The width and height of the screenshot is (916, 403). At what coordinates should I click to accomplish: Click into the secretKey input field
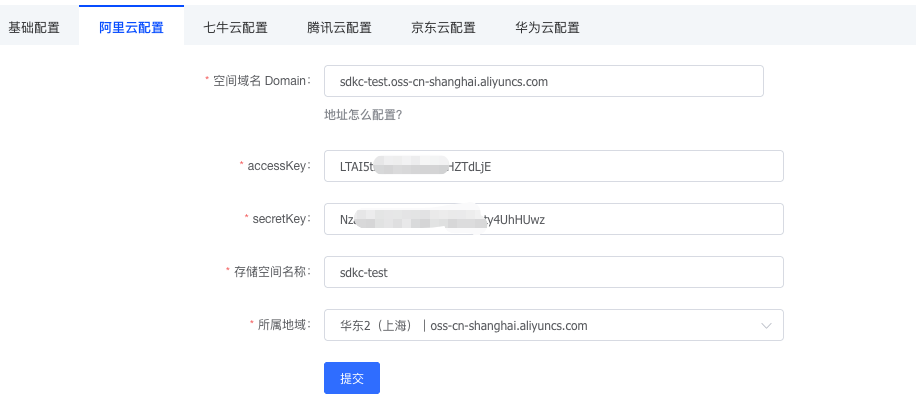click(553, 219)
